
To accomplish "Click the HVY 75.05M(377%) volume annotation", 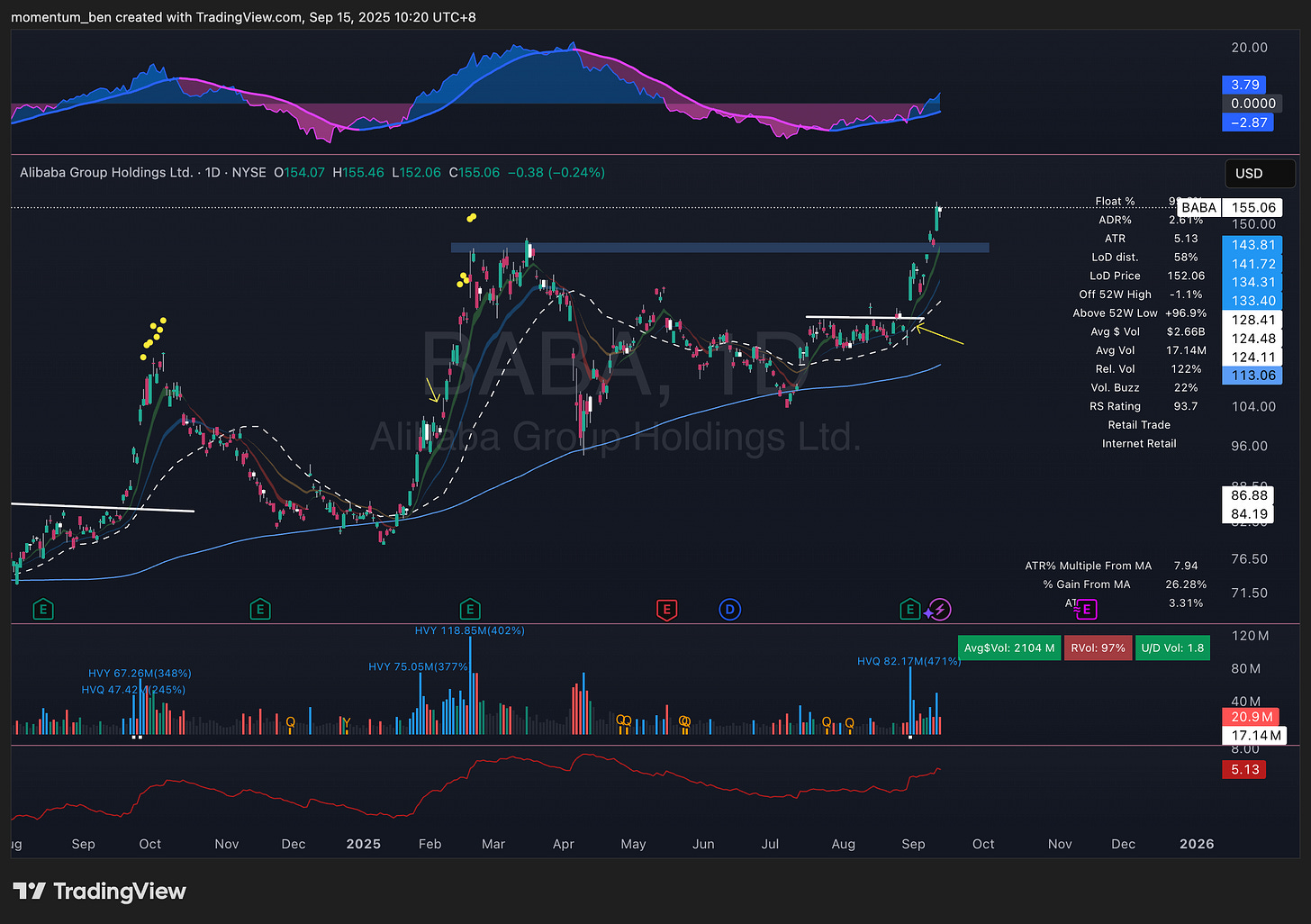I will tap(419, 667).
